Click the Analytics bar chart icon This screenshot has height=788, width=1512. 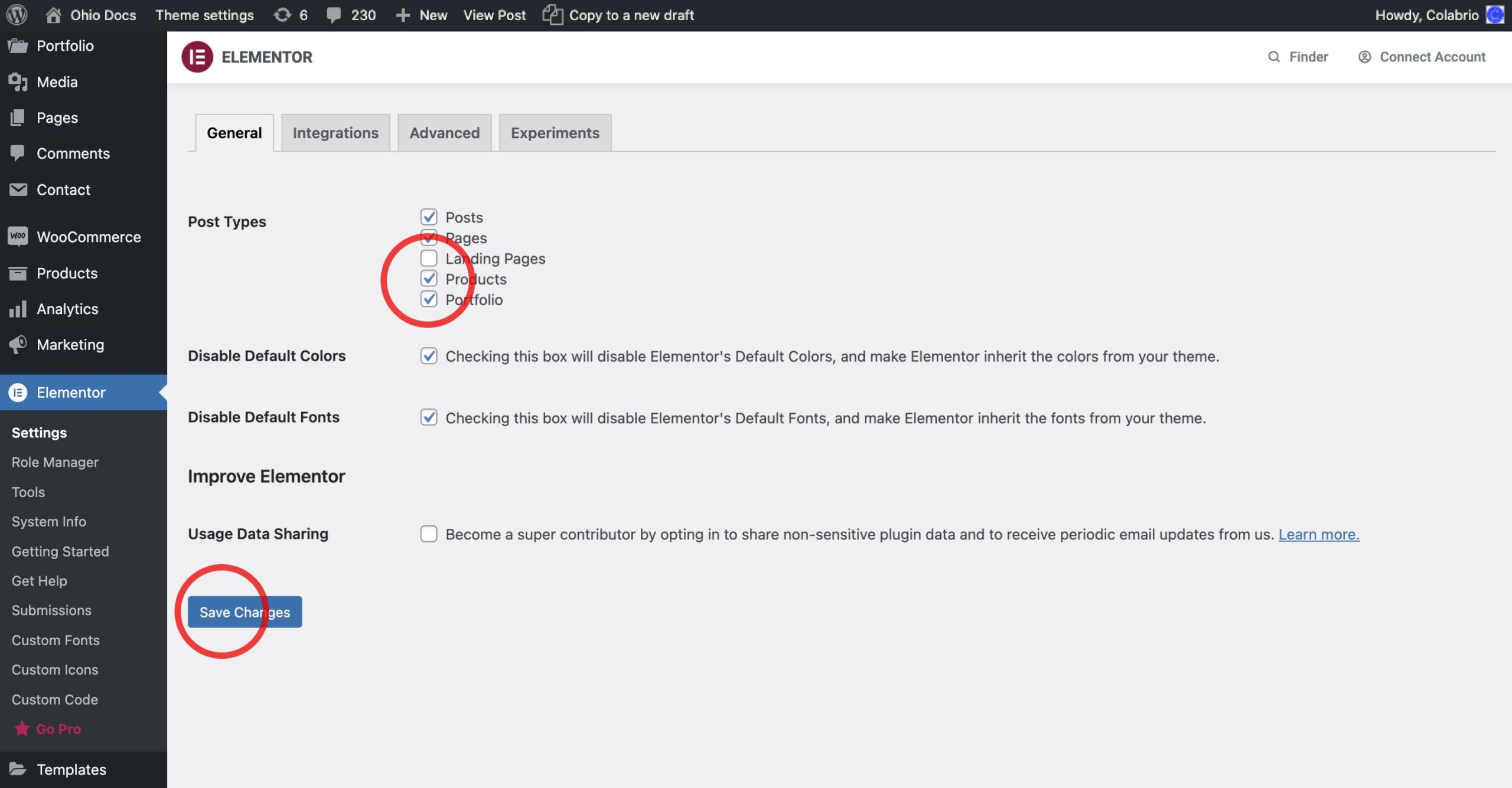click(x=18, y=309)
